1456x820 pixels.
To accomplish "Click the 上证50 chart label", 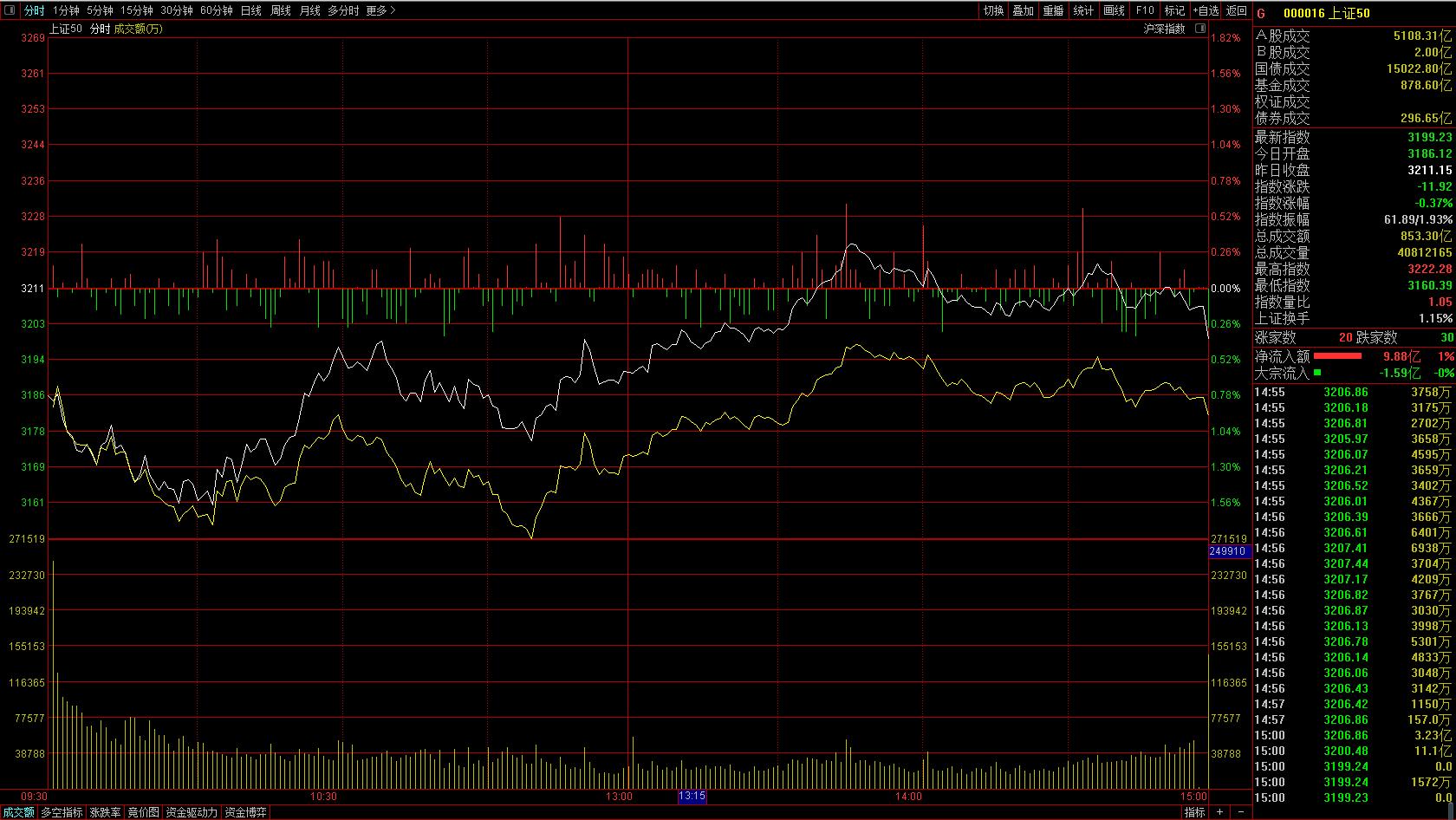I will 65,29.
